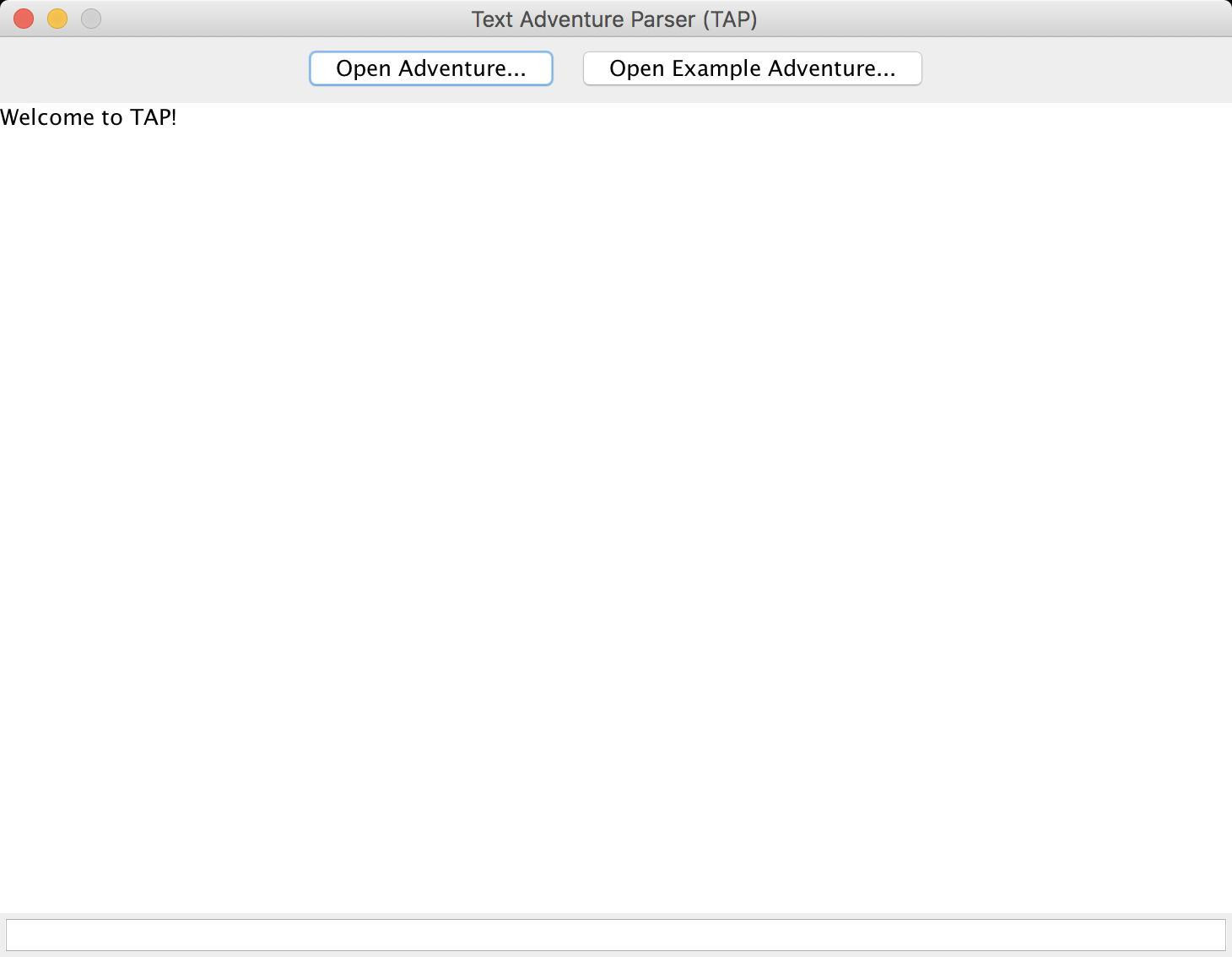The width and height of the screenshot is (1232, 957).
Task: Minimize the TAP window with yellow button
Action: [x=57, y=19]
